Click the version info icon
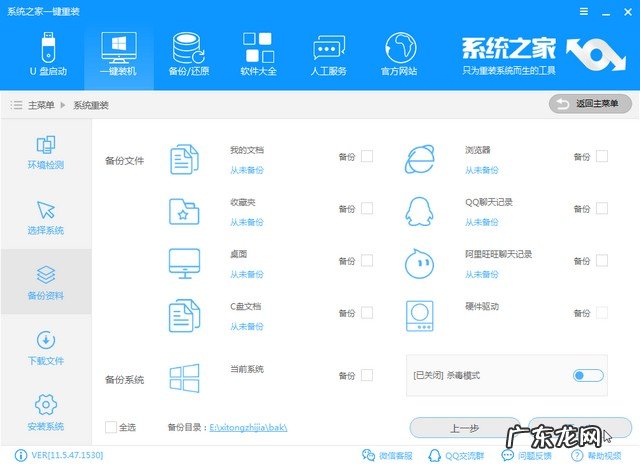Image resolution: width=640 pixels, height=466 pixels. tap(21, 455)
